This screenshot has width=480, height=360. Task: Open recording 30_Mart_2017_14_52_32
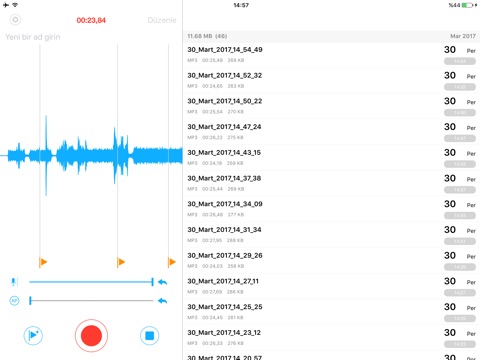pos(331,80)
